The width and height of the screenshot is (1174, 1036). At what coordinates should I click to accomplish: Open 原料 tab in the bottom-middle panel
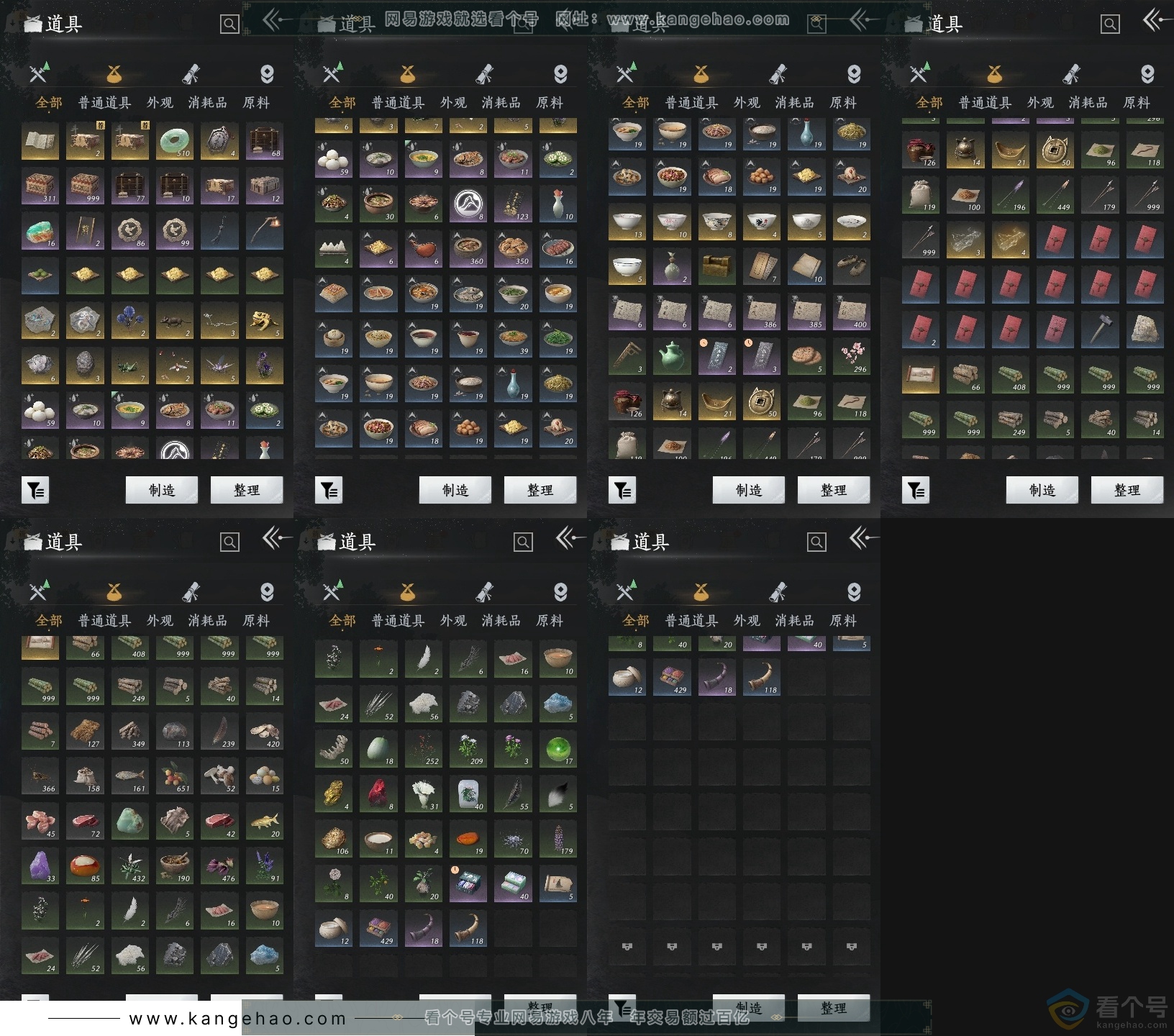tap(550, 621)
